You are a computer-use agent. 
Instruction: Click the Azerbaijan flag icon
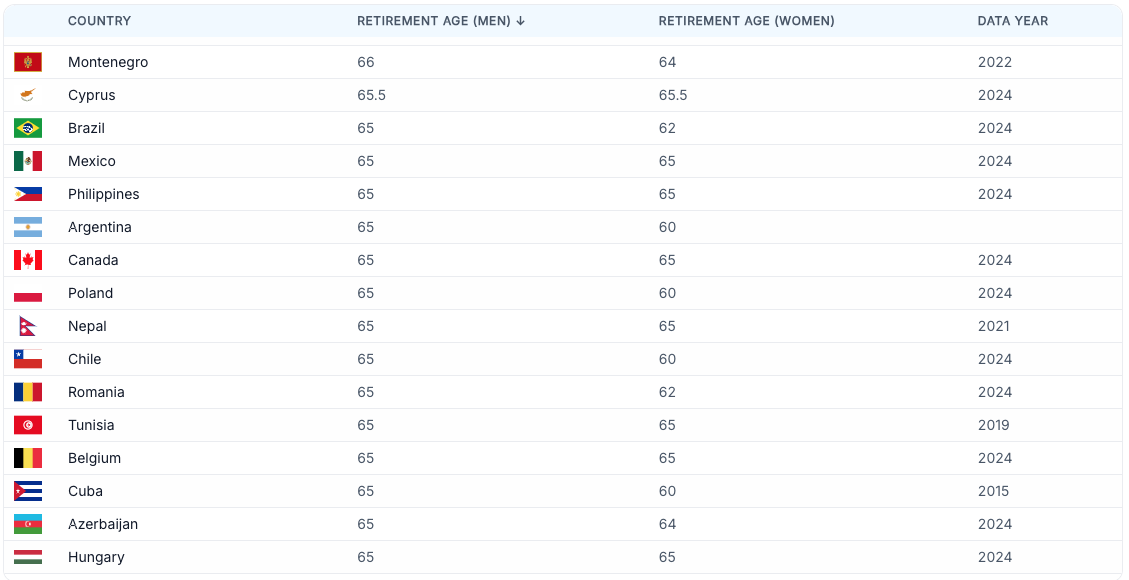pos(28,524)
